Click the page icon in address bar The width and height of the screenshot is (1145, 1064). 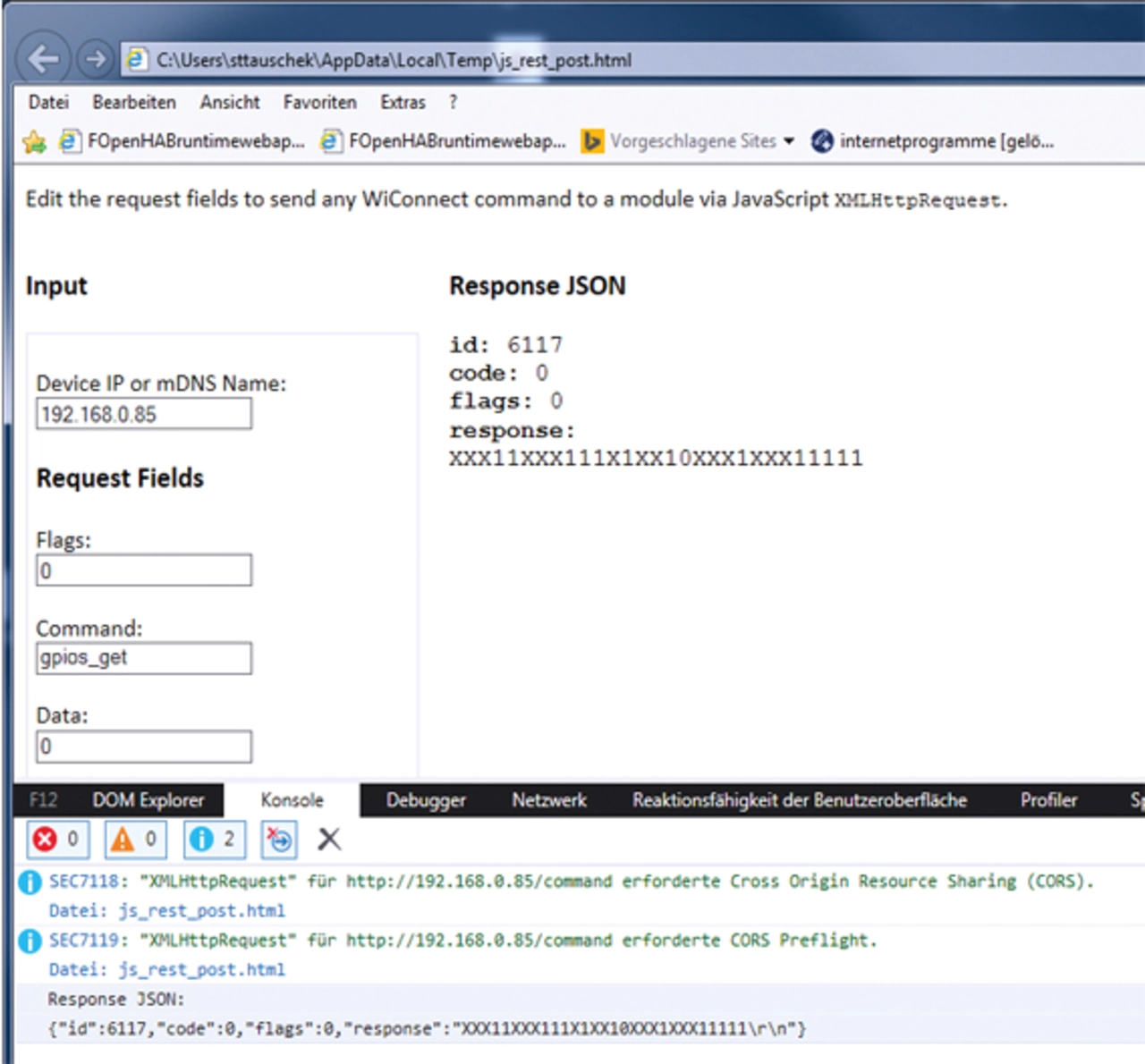point(137,60)
